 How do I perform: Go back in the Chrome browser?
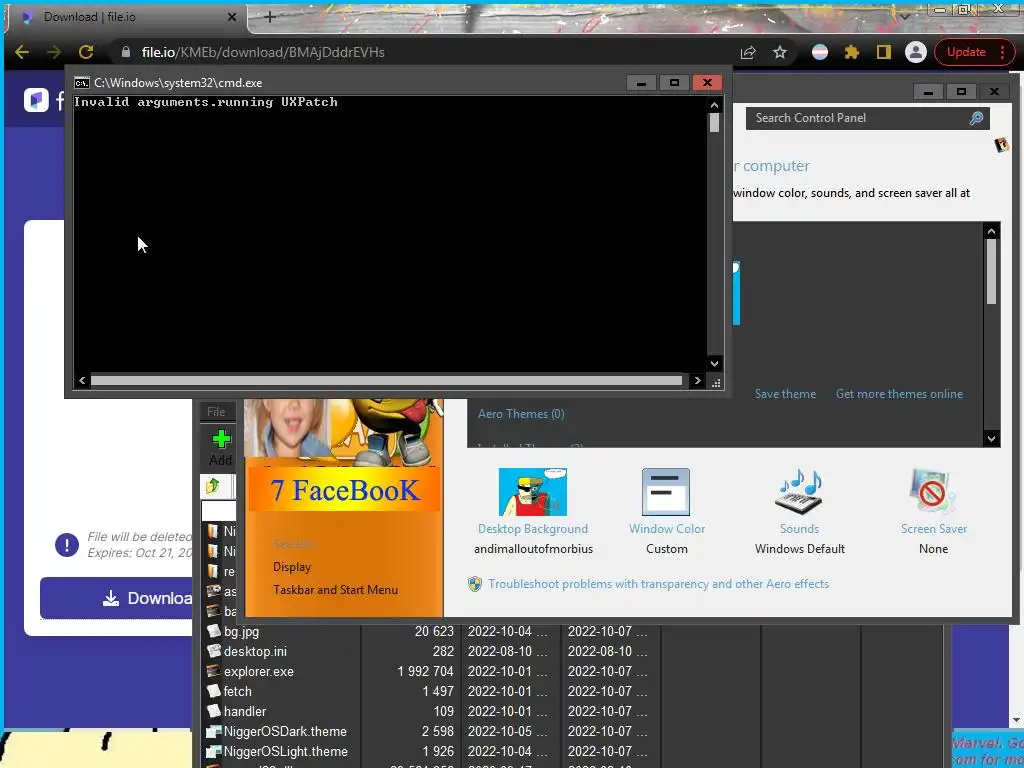click(x=22, y=52)
